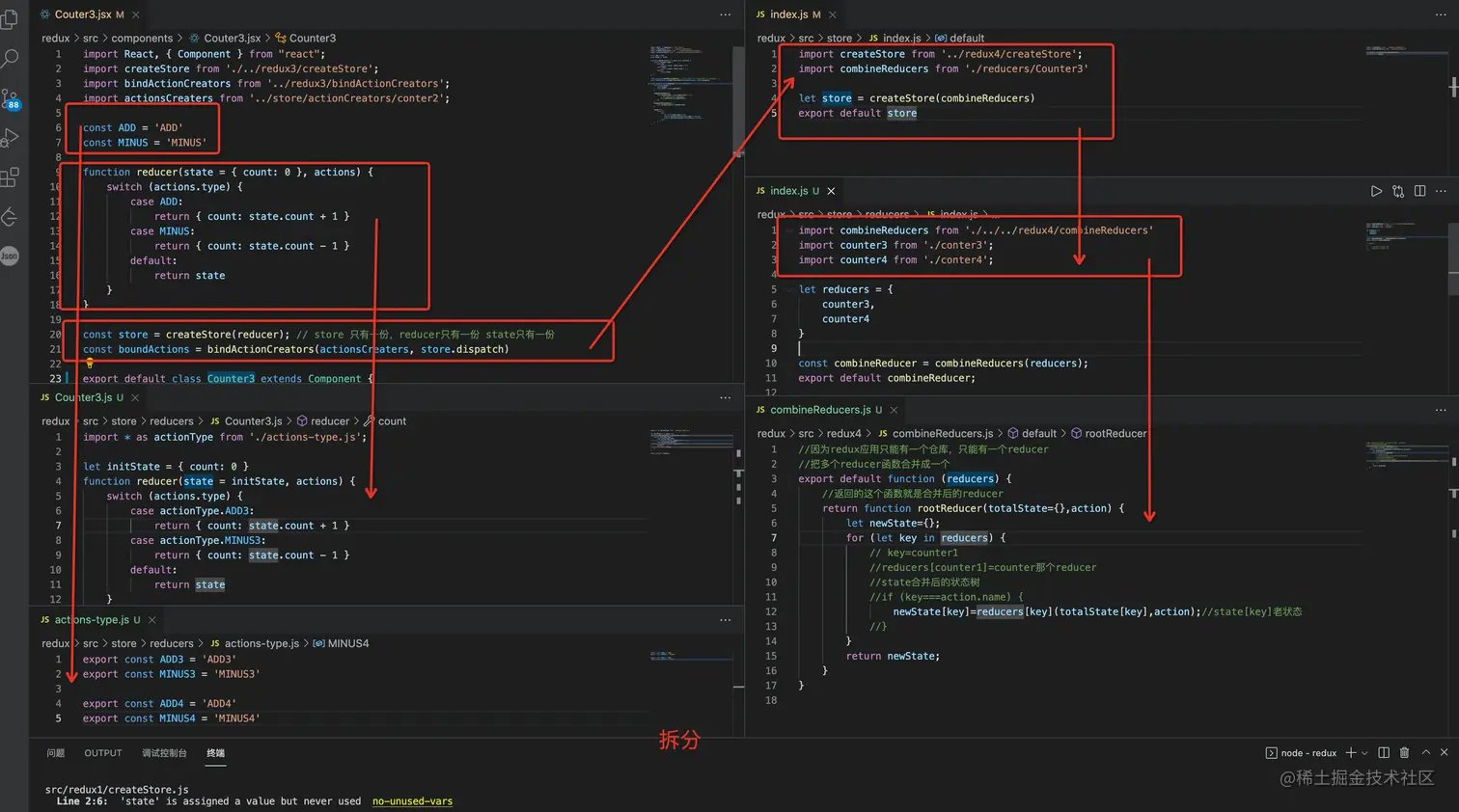This screenshot has height=812, width=1459.
Task: Switch to the 终端 panel tab
Action: [x=215, y=753]
